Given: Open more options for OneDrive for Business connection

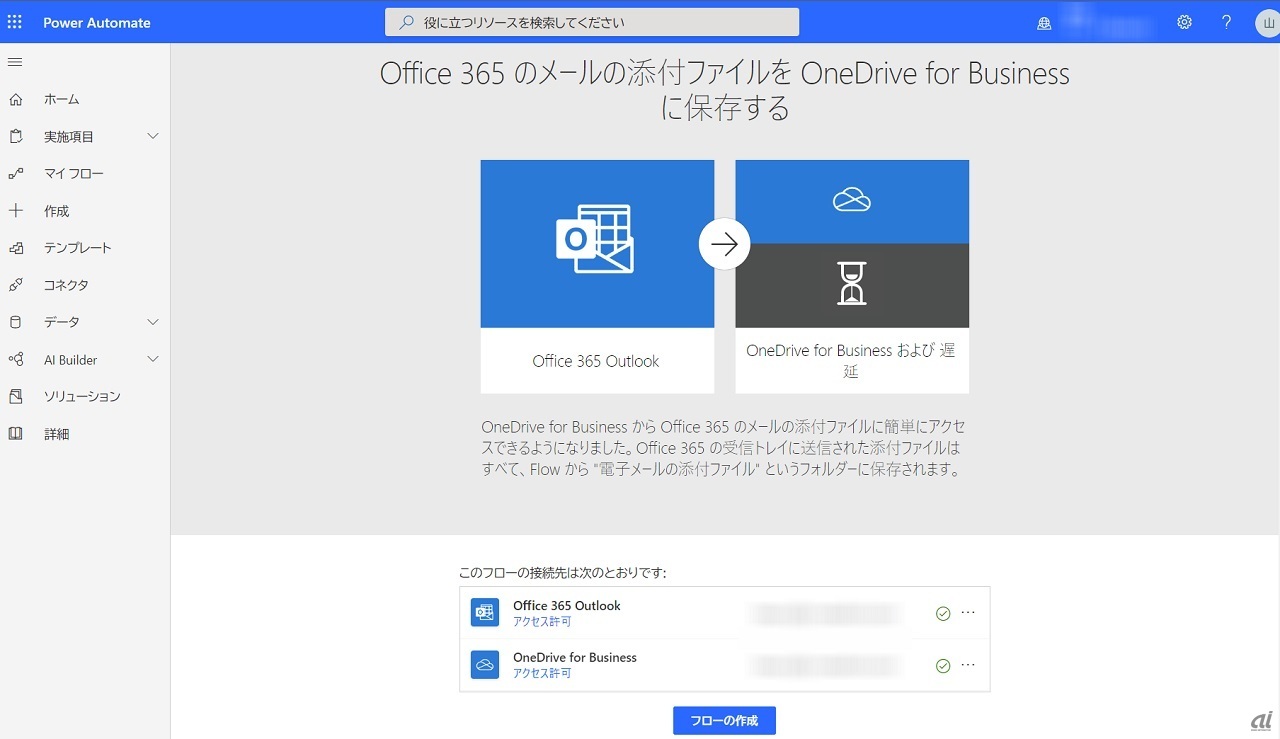Looking at the screenshot, I should [x=968, y=664].
